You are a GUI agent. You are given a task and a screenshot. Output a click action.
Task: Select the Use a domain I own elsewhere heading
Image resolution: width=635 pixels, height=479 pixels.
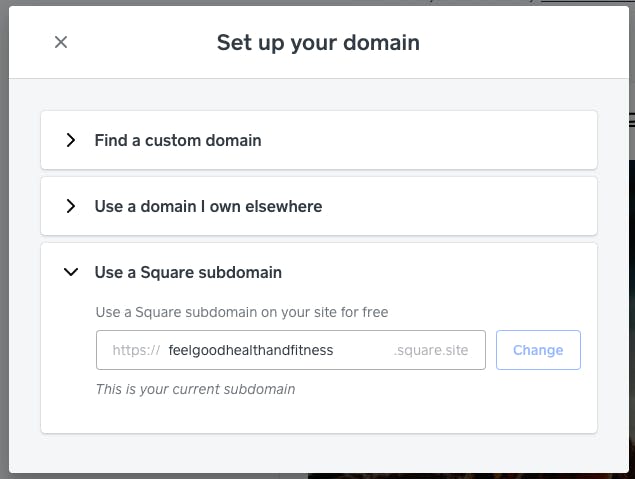pos(208,207)
